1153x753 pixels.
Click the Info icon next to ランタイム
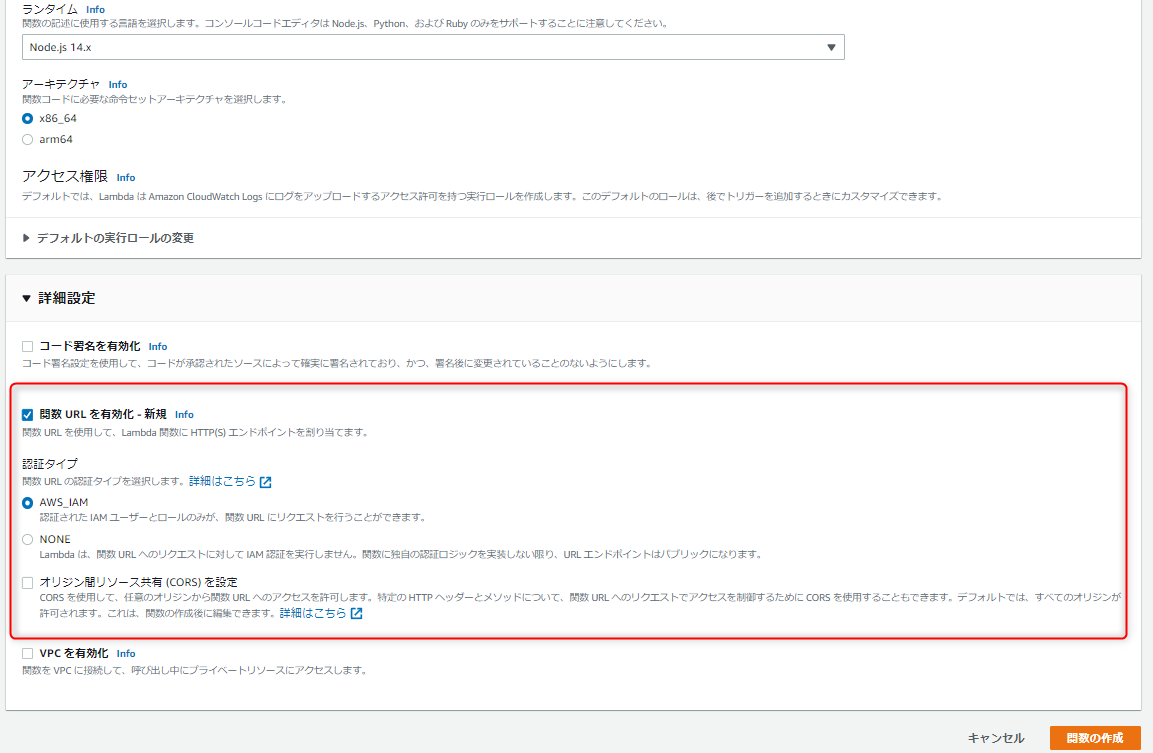(95, 9)
